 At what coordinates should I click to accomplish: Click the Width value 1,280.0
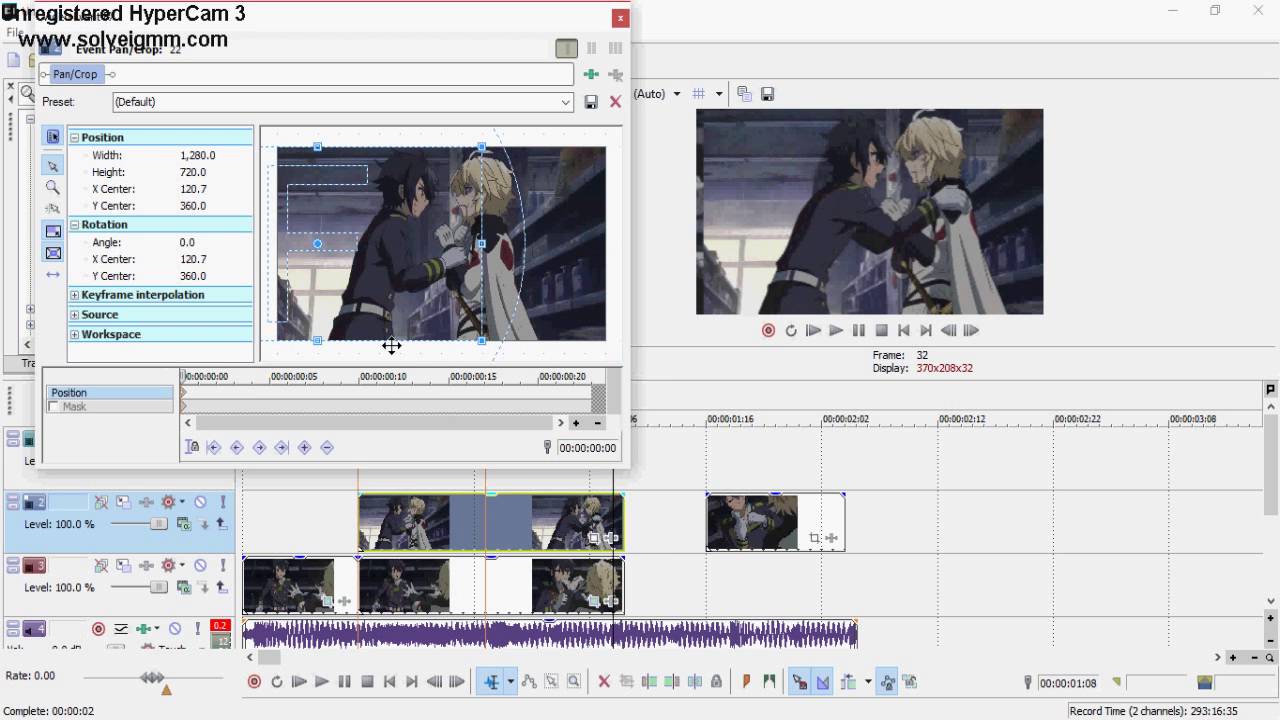click(198, 156)
